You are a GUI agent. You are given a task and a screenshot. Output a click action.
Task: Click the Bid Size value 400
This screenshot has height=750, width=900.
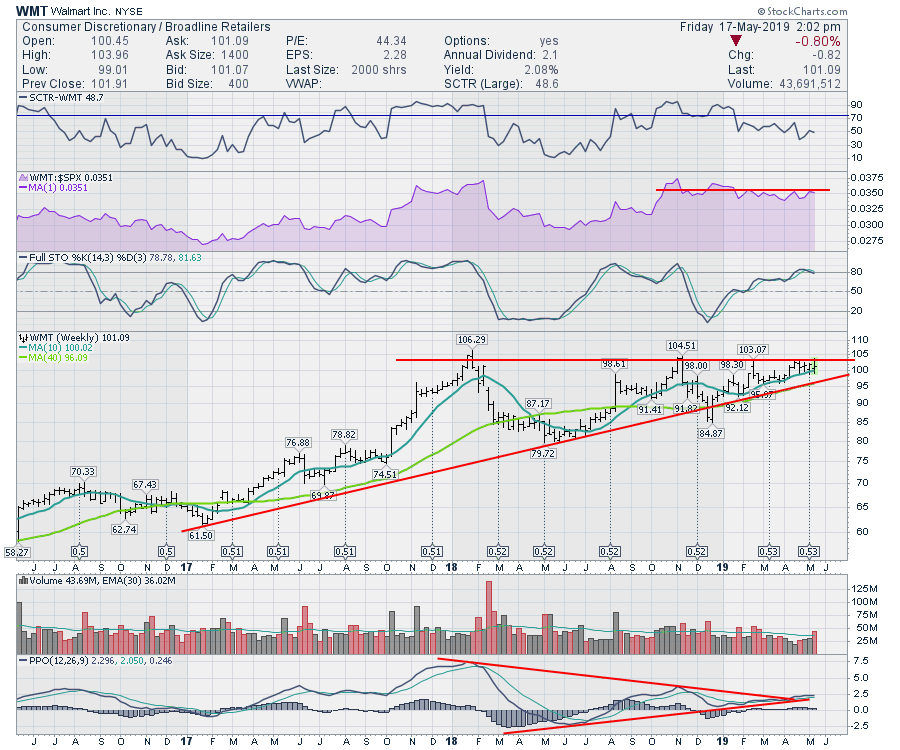(x=238, y=84)
